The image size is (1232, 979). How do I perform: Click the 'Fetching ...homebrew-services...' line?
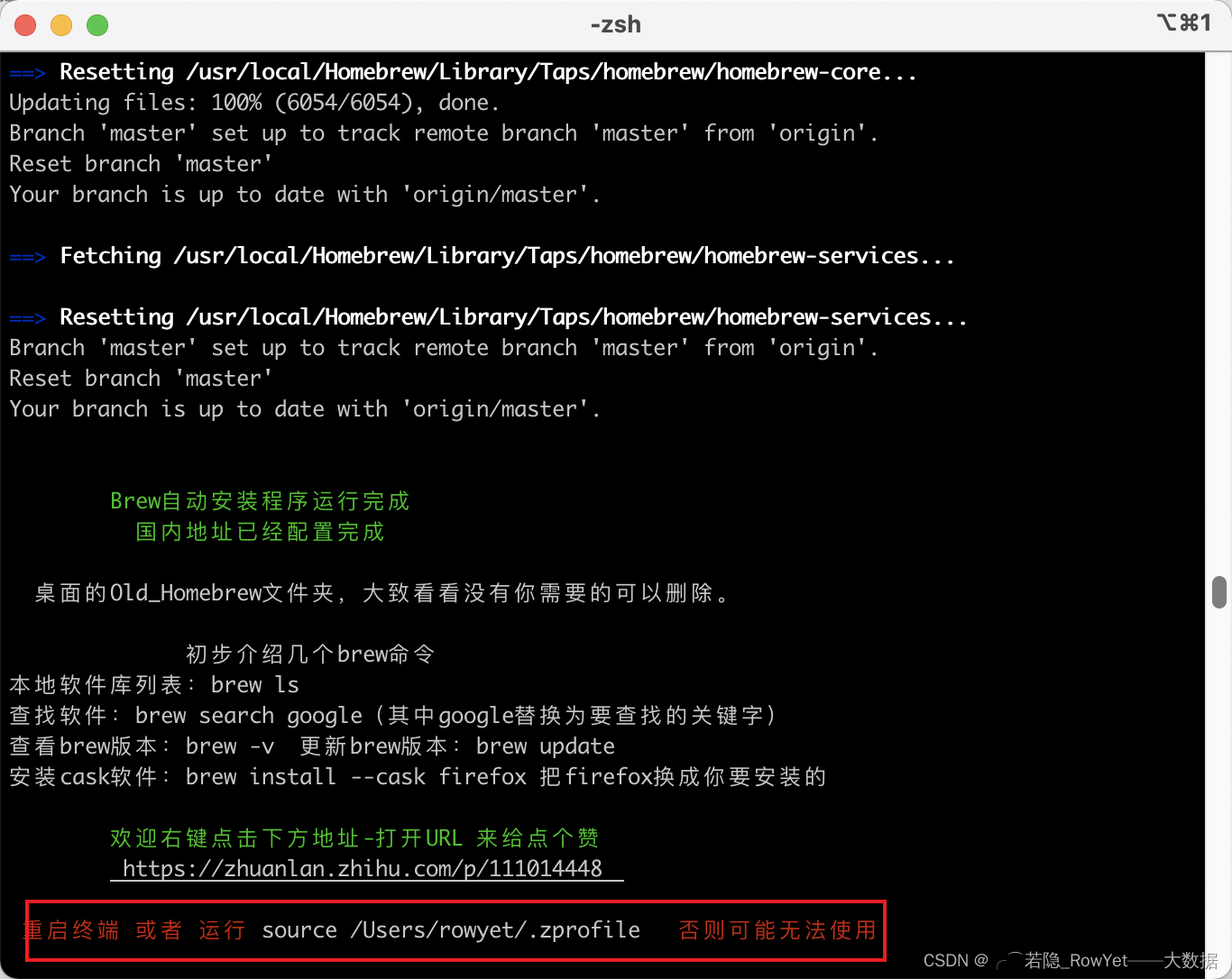pos(482,256)
